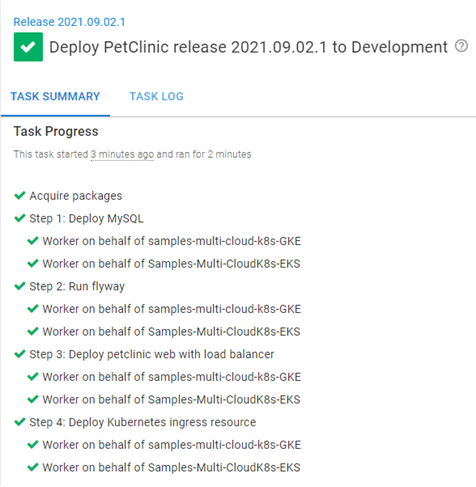Expand Step 4: Deploy Kubernetes ingress resource
Image resolution: width=476 pixels, height=487 pixels.
tap(143, 422)
